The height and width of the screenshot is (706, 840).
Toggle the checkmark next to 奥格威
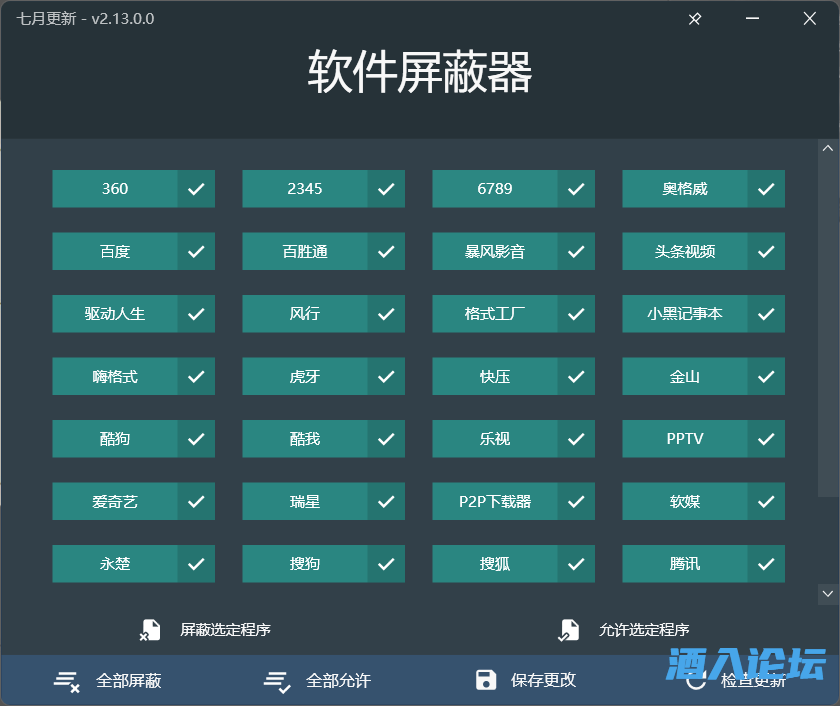coord(766,189)
